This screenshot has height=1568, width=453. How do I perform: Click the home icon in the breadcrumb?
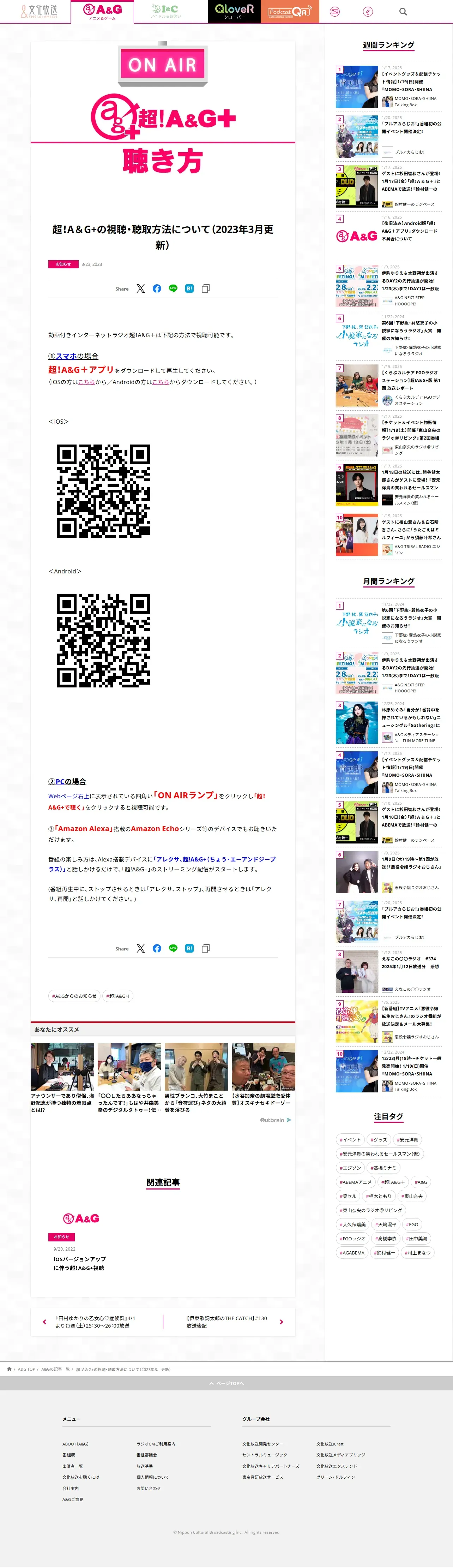click(x=9, y=1369)
